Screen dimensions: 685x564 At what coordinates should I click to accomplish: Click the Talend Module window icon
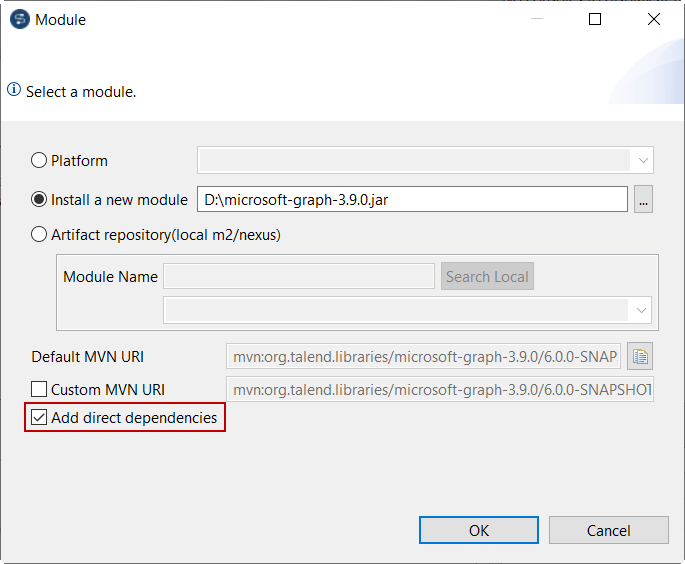pyautogui.click(x=19, y=19)
